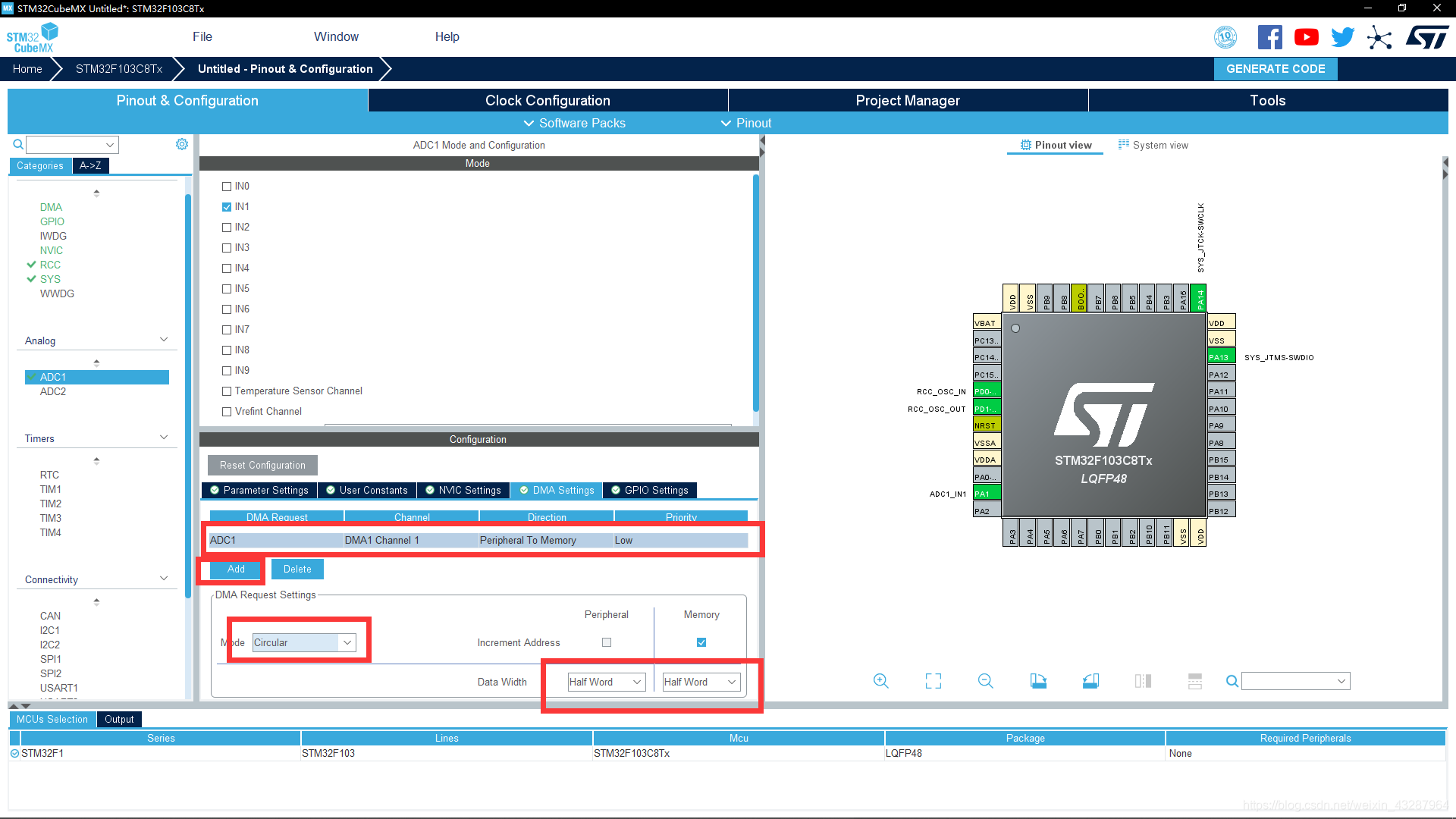Click the STM32CubeMX logo
1456x819 pixels.
click(x=33, y=37)
